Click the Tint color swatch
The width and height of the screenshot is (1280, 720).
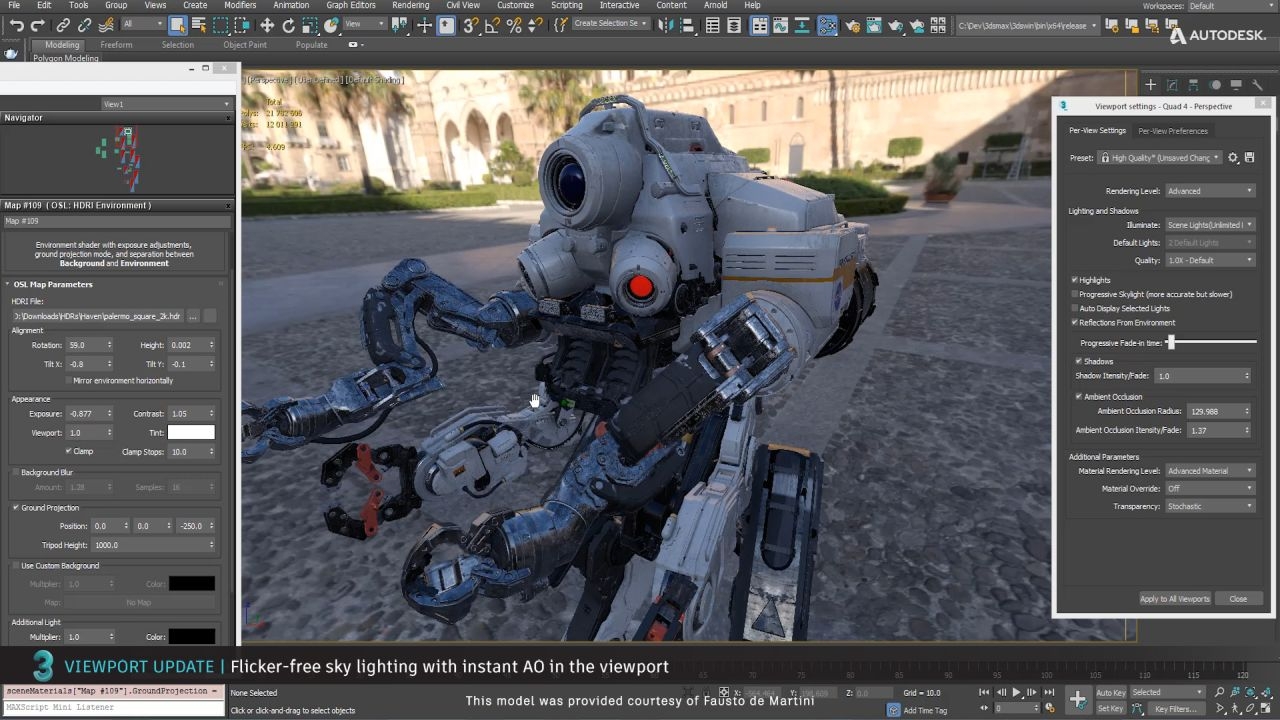[190, 432]
